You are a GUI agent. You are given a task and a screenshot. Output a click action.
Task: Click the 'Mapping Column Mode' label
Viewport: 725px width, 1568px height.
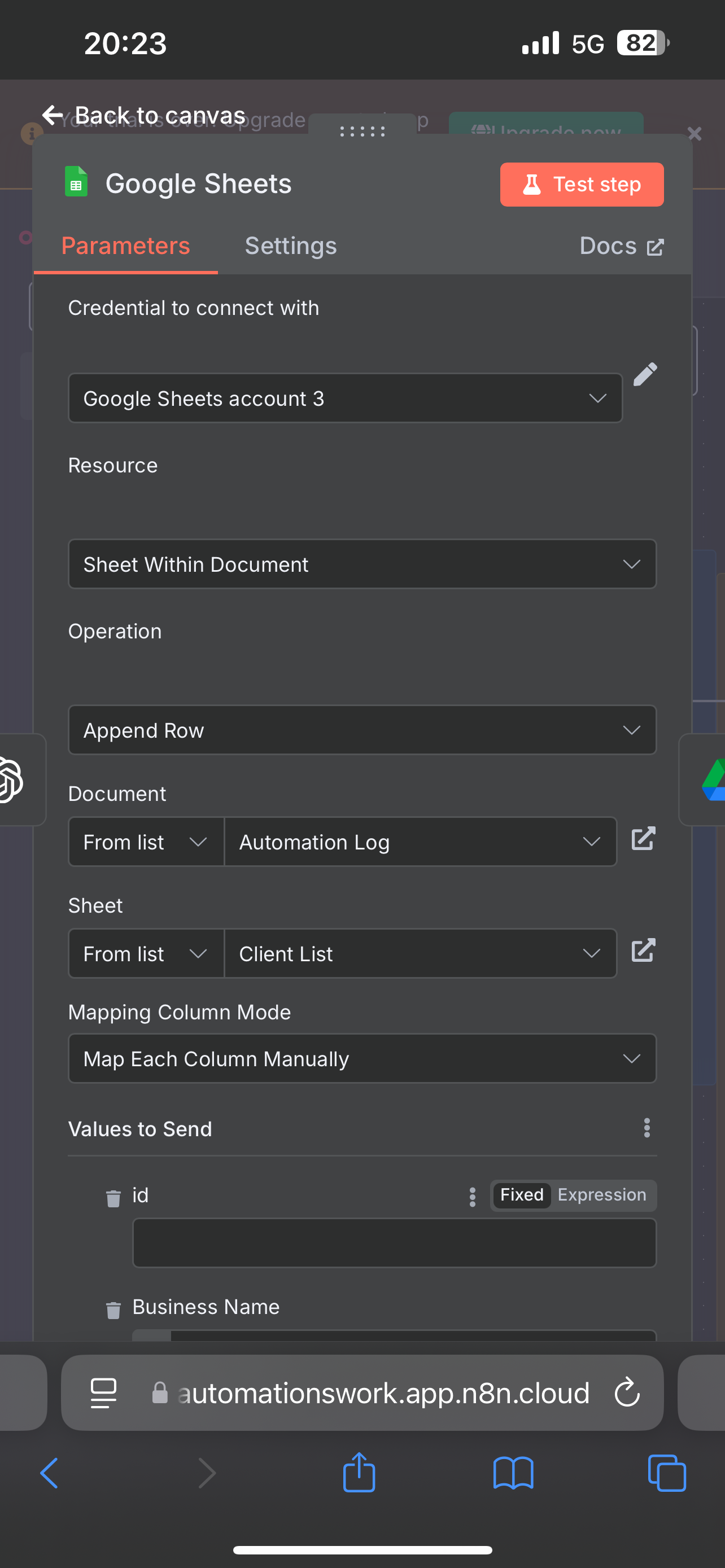click(180, 1012)
